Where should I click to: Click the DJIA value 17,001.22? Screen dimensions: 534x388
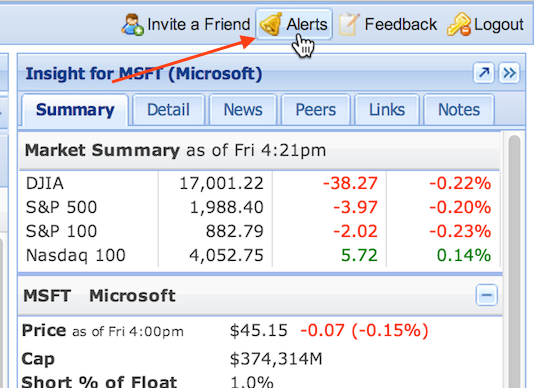pyautogui.click(x=221, y=183)
